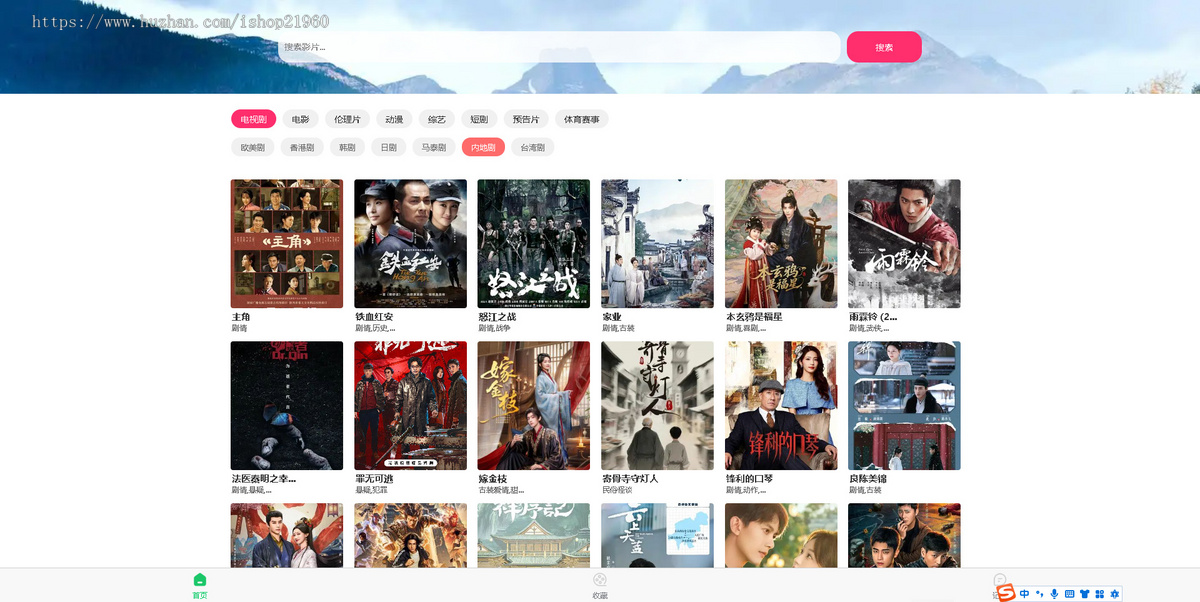Open the 良陈美锦 poster thumbnail
The image size is (1200, 602).
904,406
